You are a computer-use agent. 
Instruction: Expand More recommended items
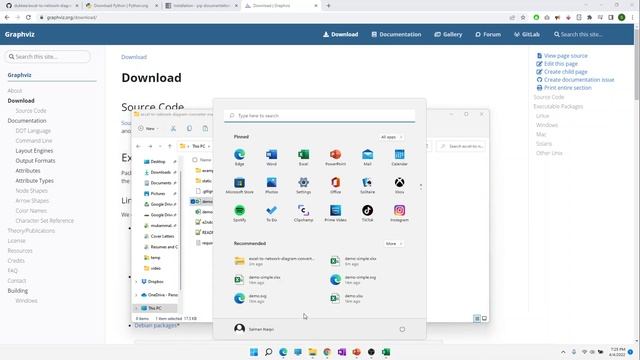point(393,244)
